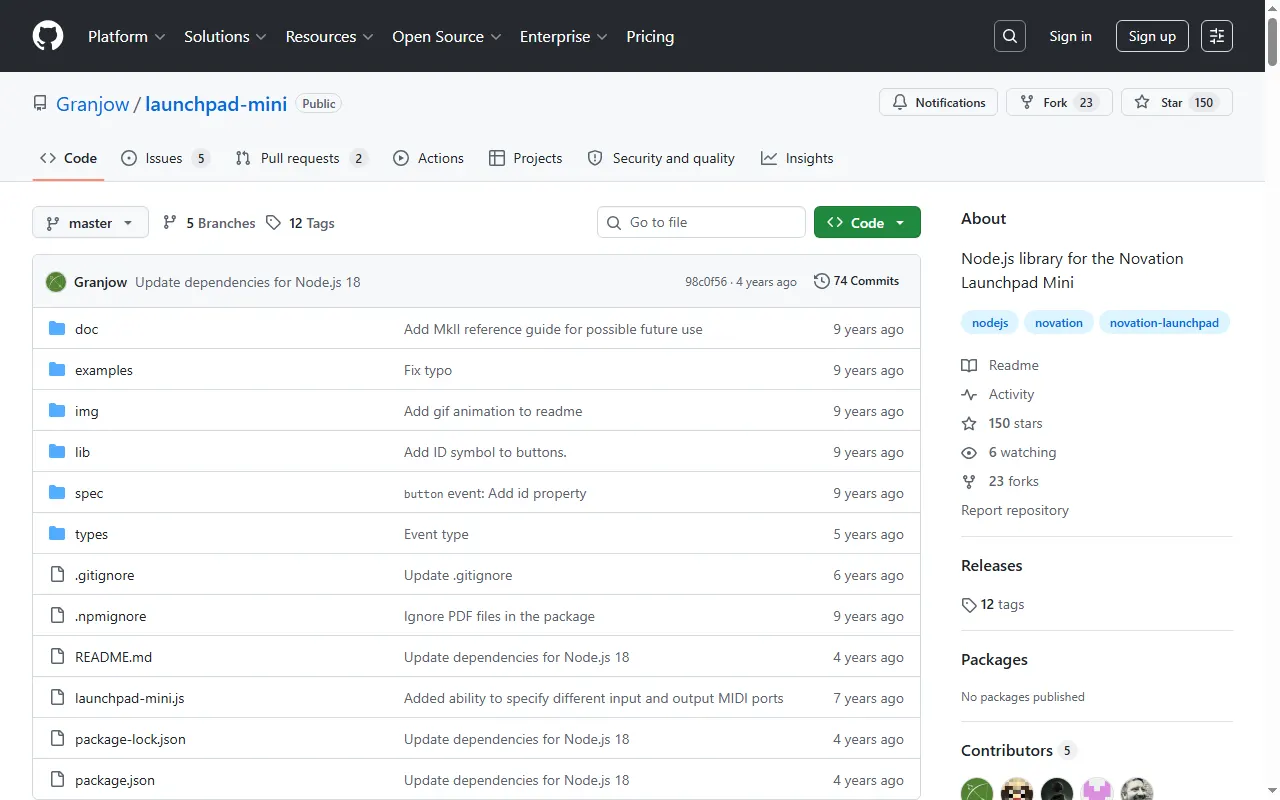
Task: Open the Pull requests tab
Action: tap(302, 158)
